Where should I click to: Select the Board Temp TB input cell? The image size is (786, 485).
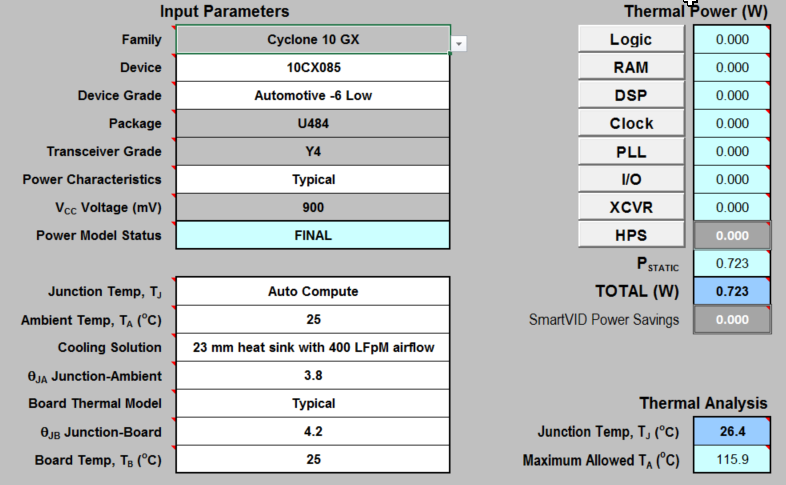click(x=313, y=459)
